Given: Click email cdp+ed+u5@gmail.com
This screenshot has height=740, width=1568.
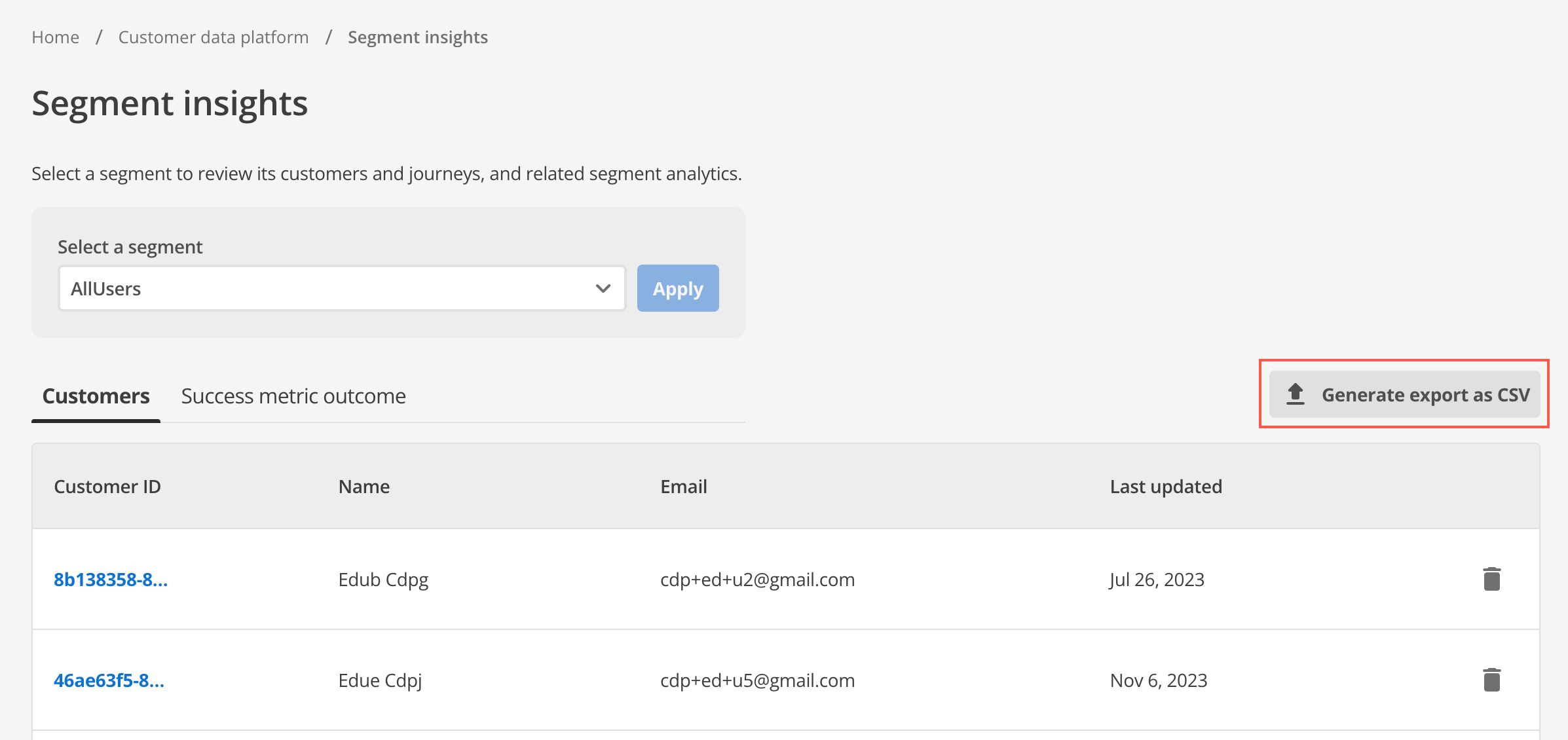Looking at the screenshot, I should click(x=757, y=680).
